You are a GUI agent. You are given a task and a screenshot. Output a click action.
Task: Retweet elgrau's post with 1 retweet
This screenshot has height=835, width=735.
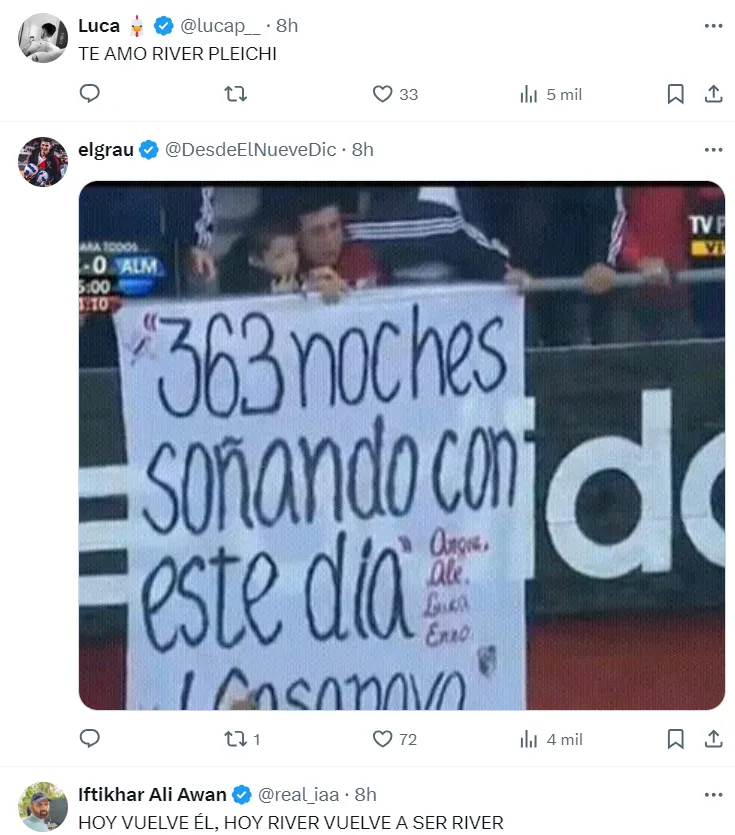point(242,739)
